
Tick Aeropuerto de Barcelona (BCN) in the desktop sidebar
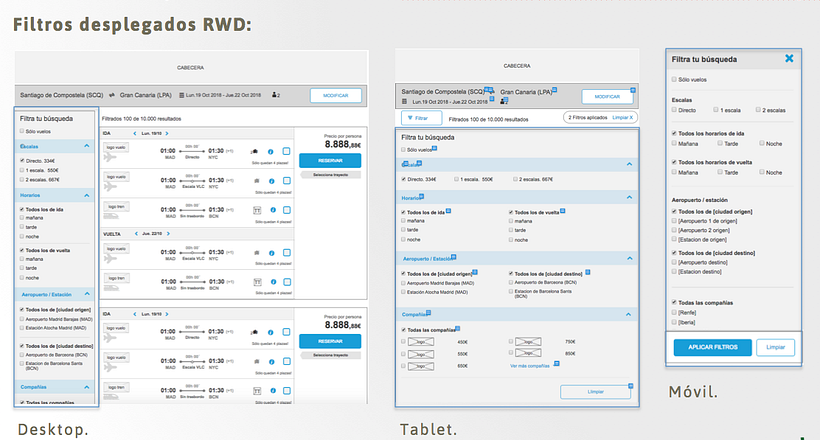pos(22,355)
